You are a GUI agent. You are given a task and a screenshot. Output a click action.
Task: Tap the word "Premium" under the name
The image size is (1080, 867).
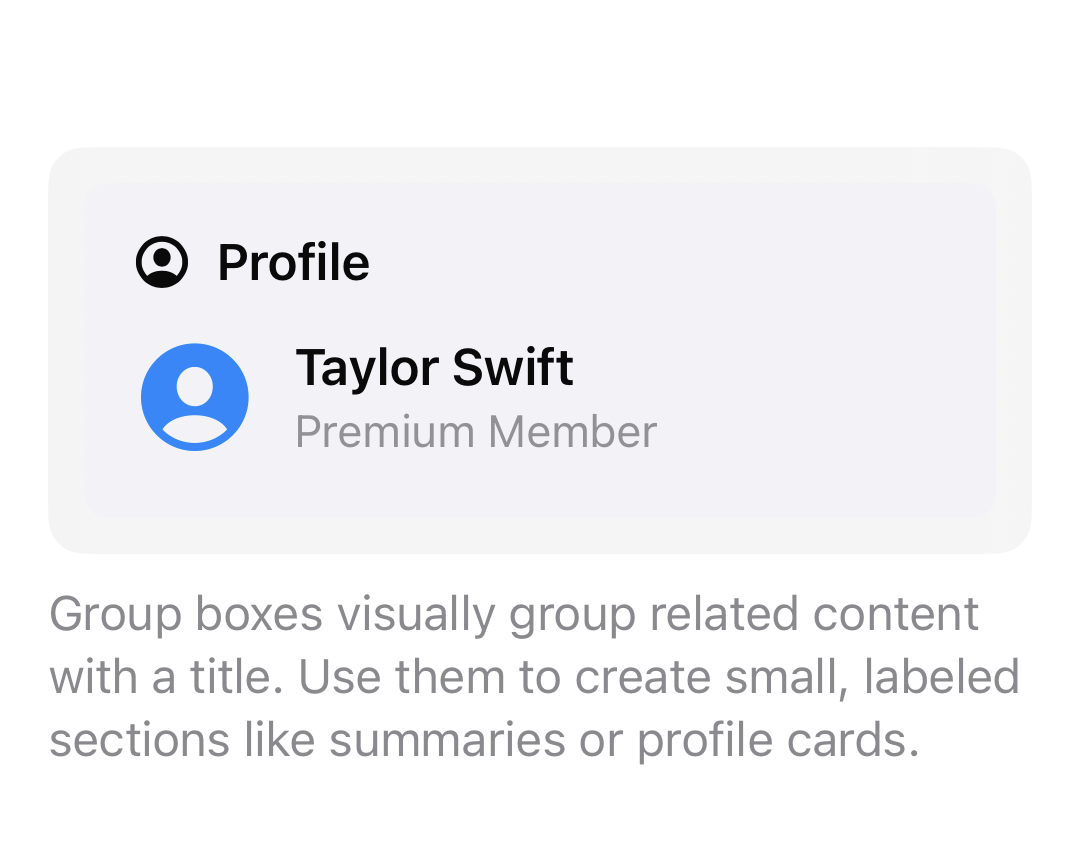pos(385,432)
